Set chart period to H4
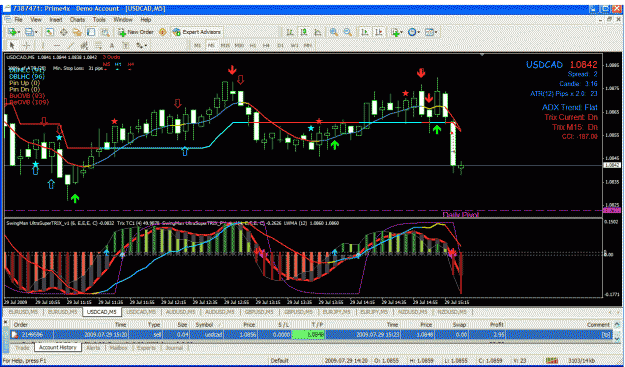Viewport: 625px width, 367px height. tap(267, 45)
